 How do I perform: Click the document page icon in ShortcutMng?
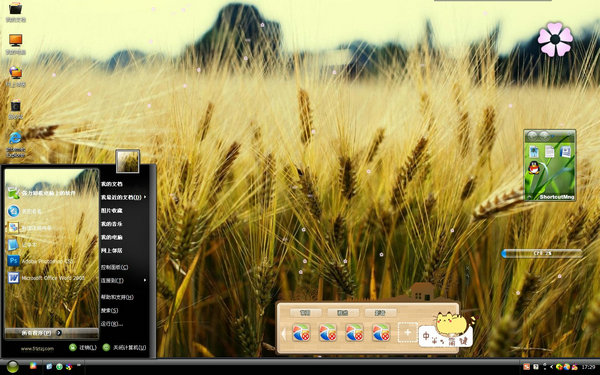(550, 152)
